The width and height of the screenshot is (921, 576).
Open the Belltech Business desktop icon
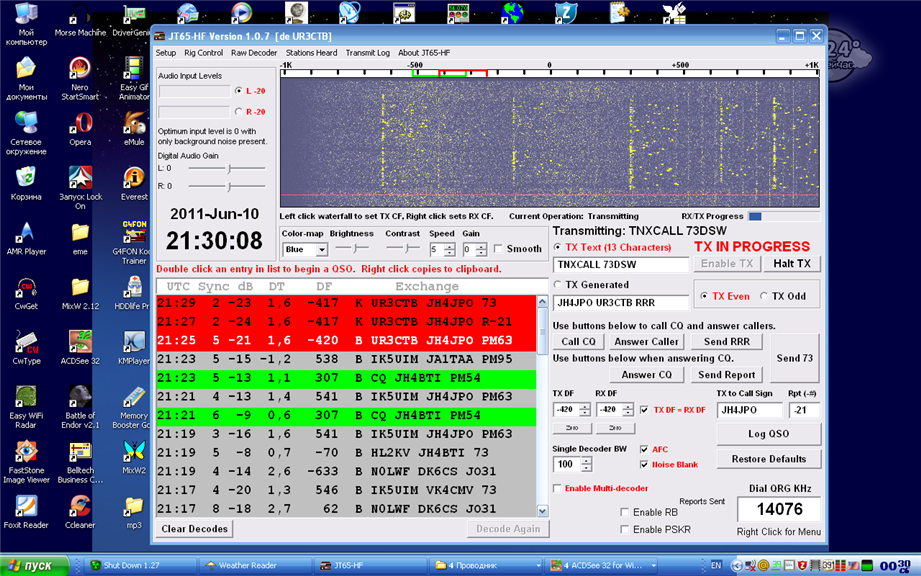80,462
